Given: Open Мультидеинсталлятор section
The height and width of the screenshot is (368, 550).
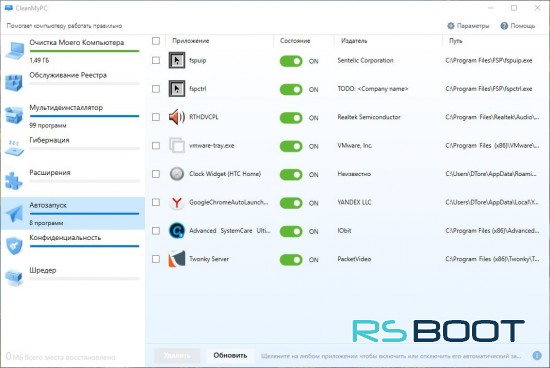Looking at the screenshot, I should coord(73,116).
